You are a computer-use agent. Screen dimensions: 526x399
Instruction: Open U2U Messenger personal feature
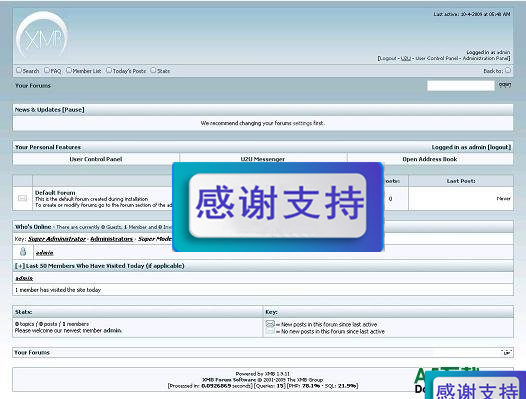(x=263, y=159)
